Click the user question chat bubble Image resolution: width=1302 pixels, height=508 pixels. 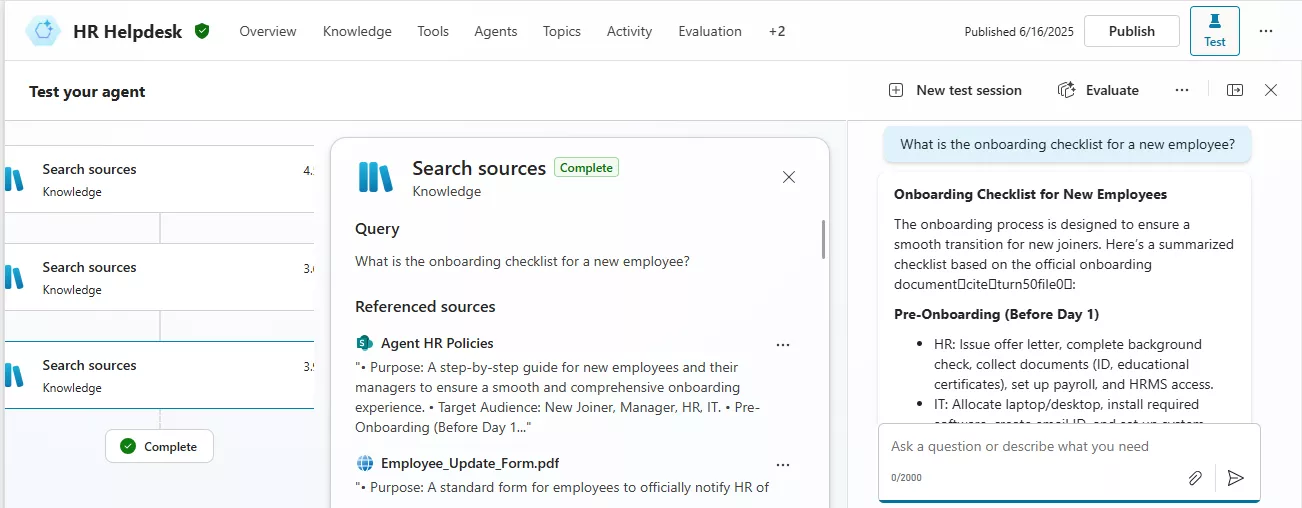click(x=1067, y=144)
